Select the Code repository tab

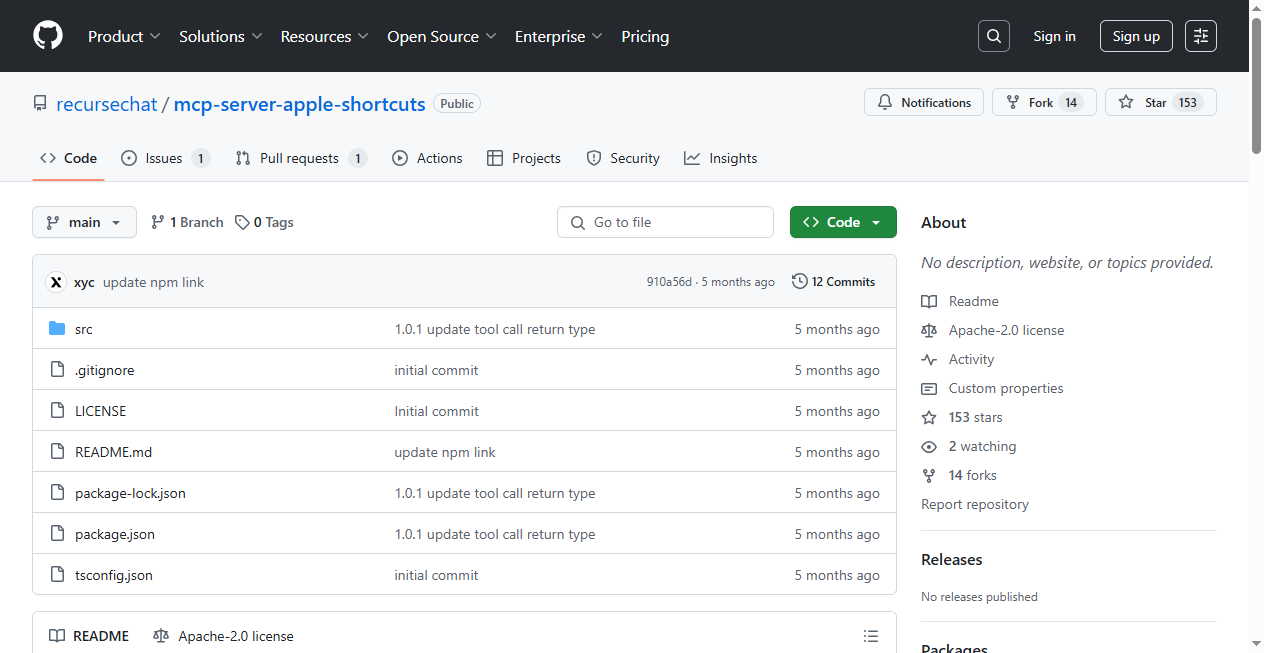point(68,158)
